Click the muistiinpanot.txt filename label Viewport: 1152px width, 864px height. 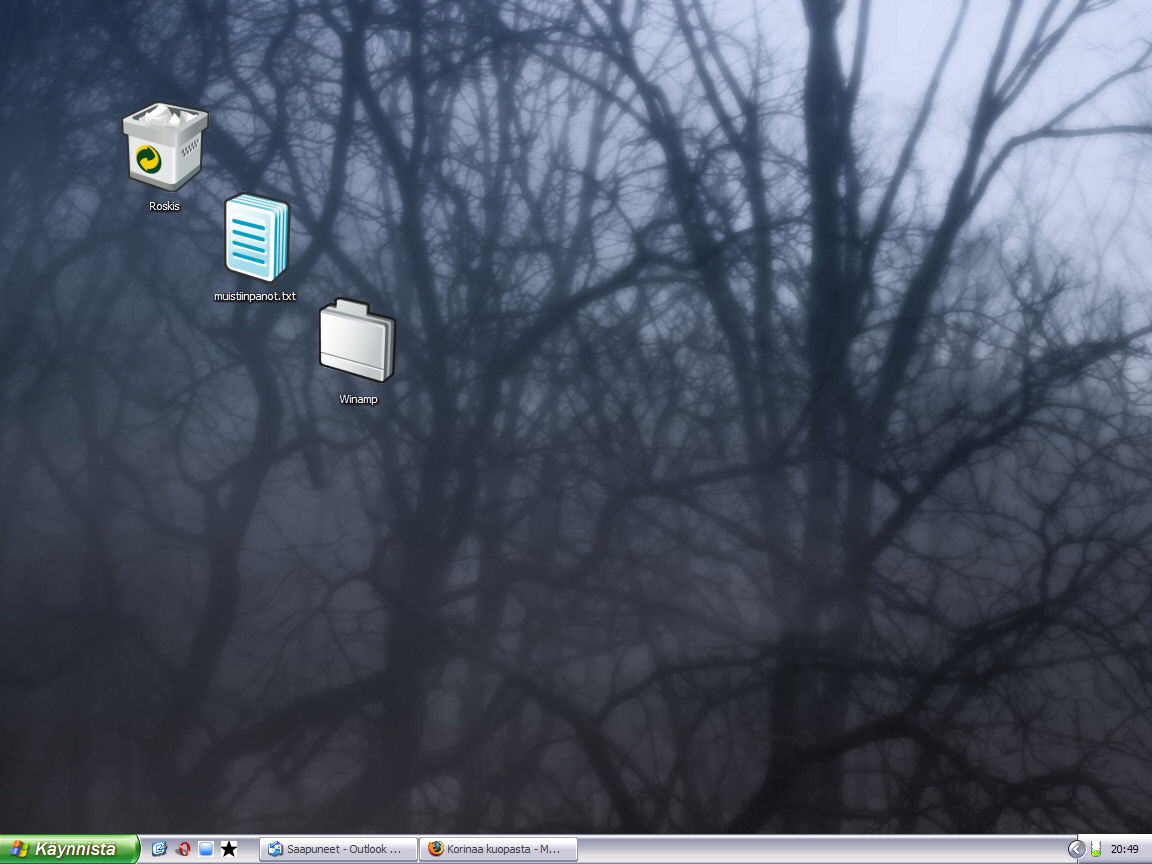pos(255,296)
